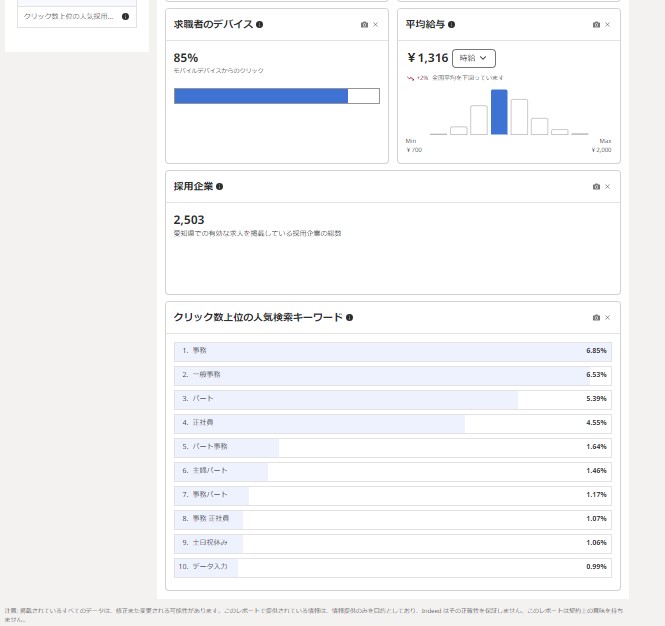665x626 pixels.
Task: Click camera icon on 人気検索キーワード card
Action: [596, 317]
